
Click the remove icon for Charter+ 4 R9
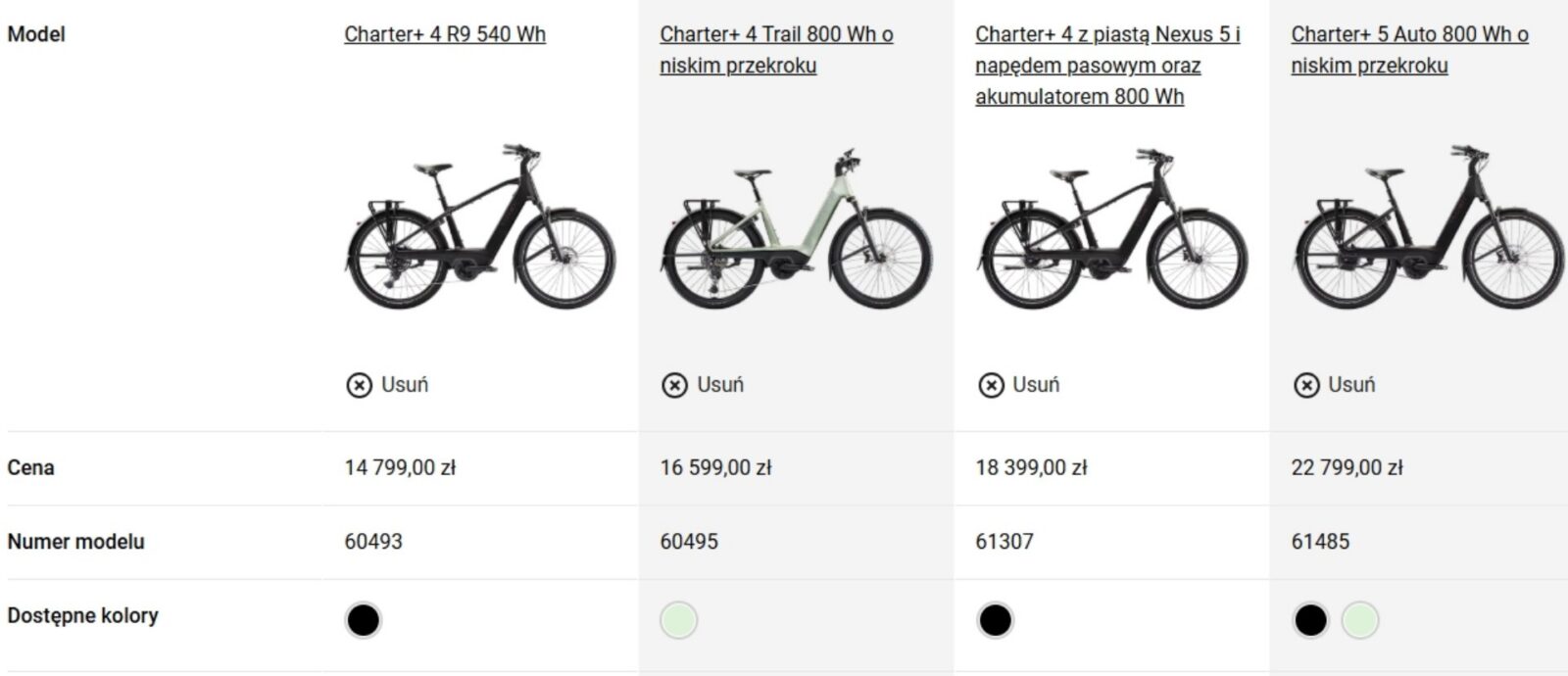click(x=359, y=385)
